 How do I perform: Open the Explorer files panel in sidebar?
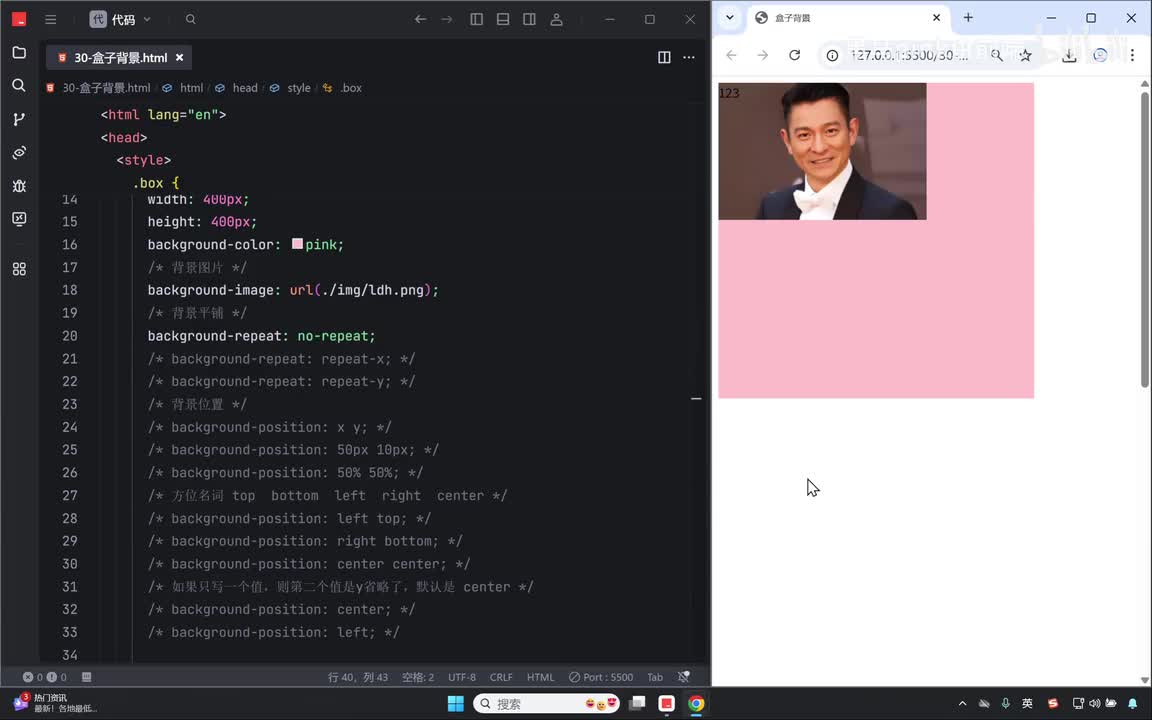tap(19, 52)
